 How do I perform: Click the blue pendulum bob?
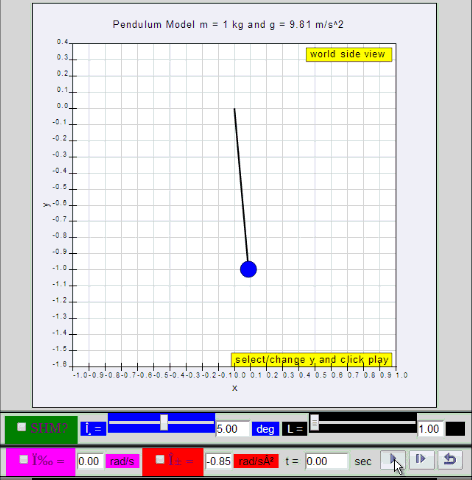[x=248, y=269]
